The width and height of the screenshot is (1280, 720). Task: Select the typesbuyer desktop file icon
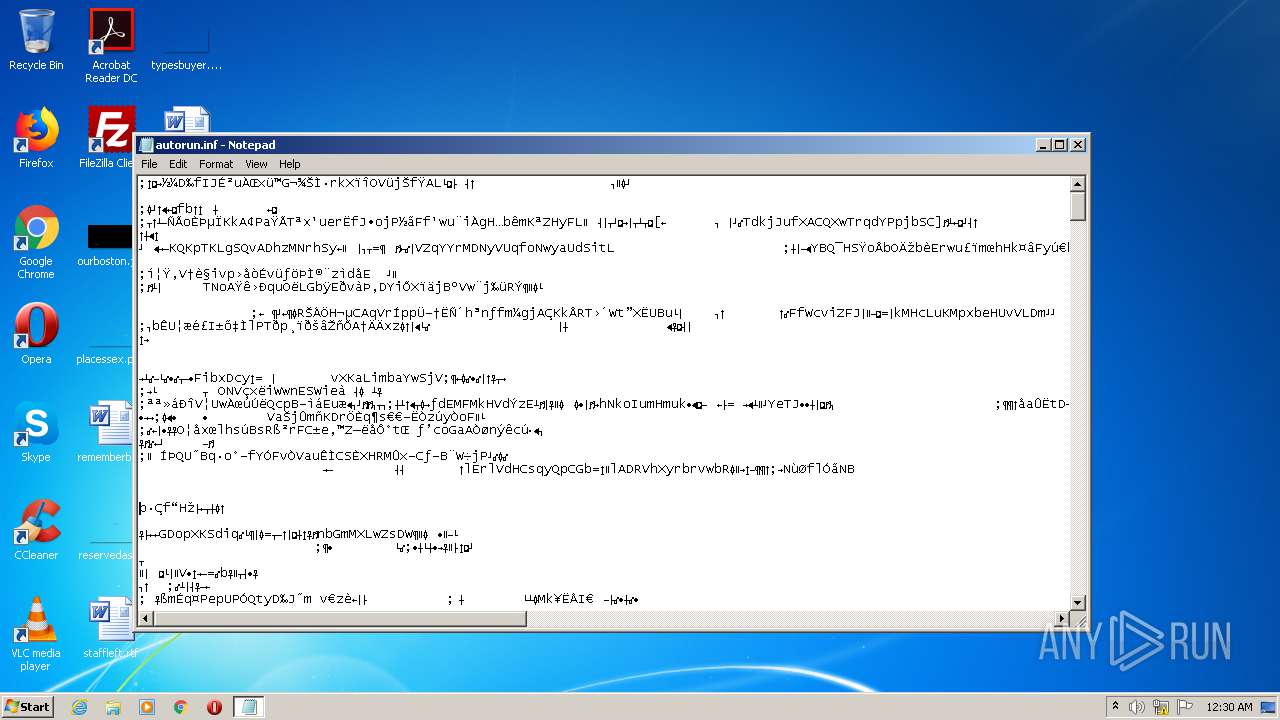coord(186,46)
